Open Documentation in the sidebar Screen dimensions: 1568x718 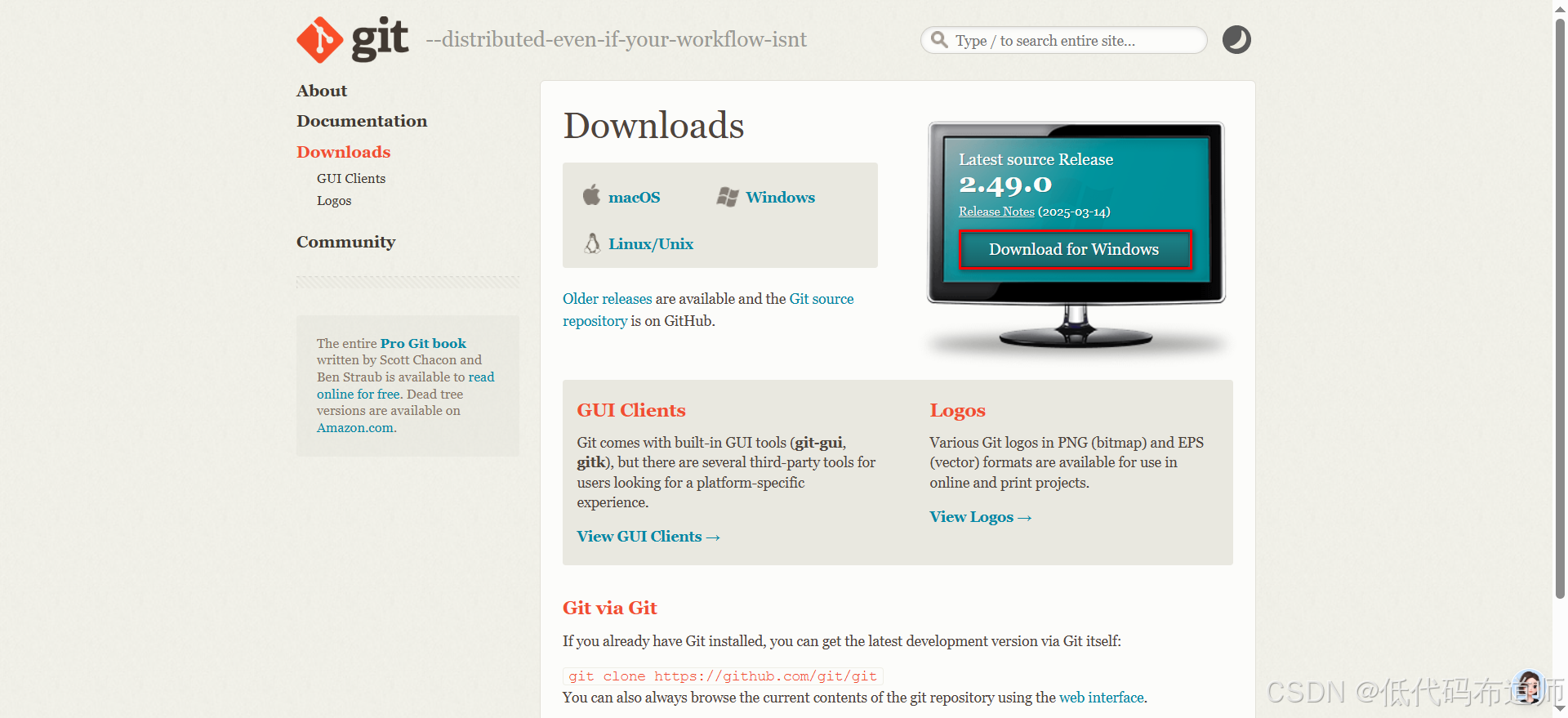(x=362, y=121)
